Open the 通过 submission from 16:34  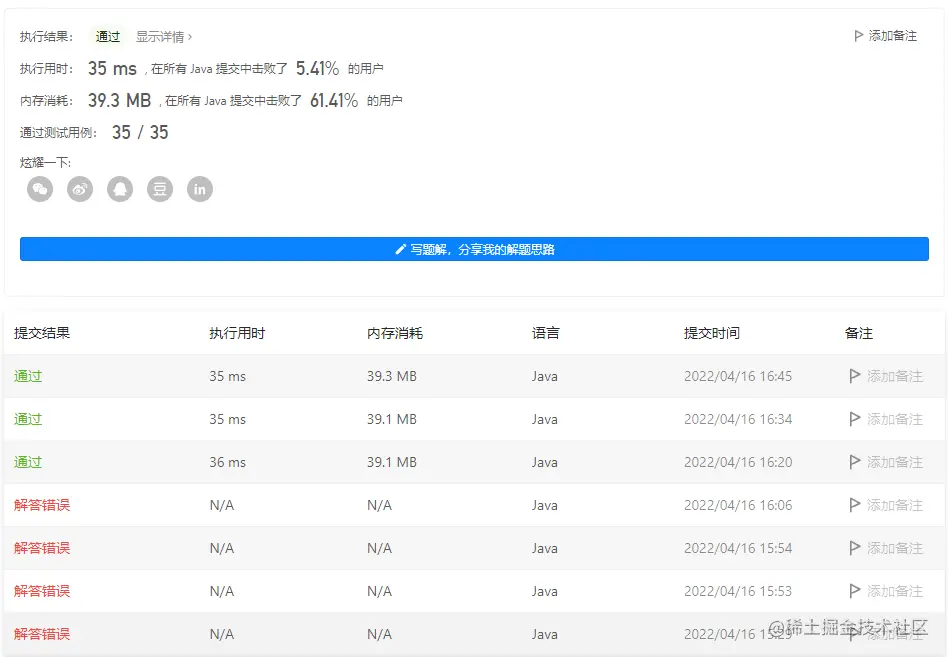click(28, 419)
